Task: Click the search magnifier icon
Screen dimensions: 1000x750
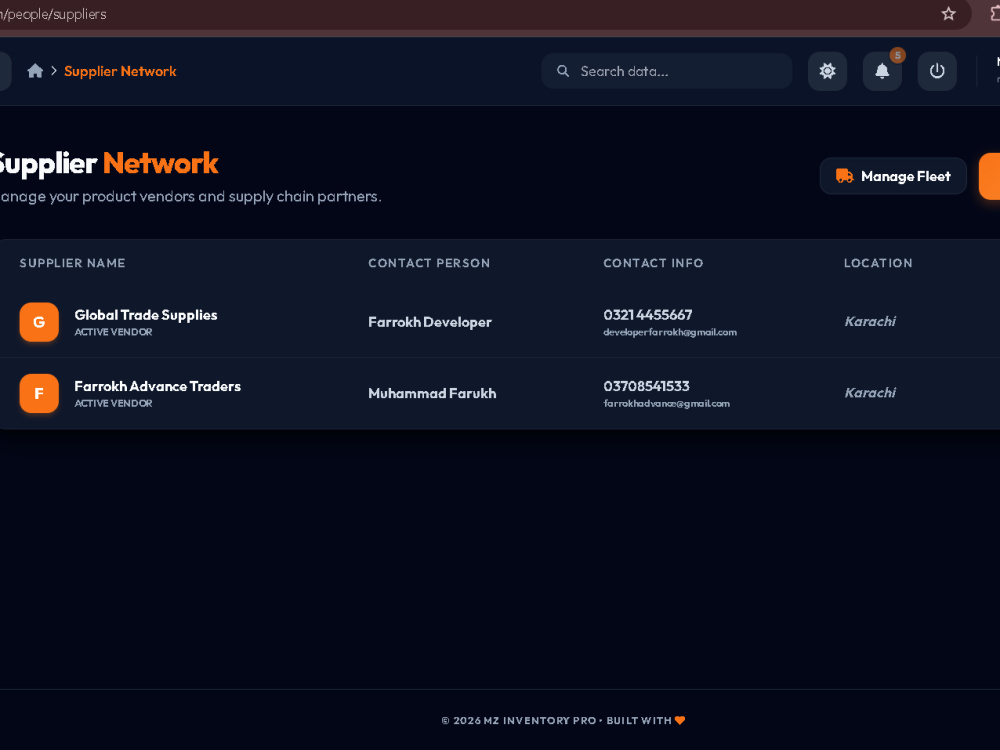Action: 562,71
